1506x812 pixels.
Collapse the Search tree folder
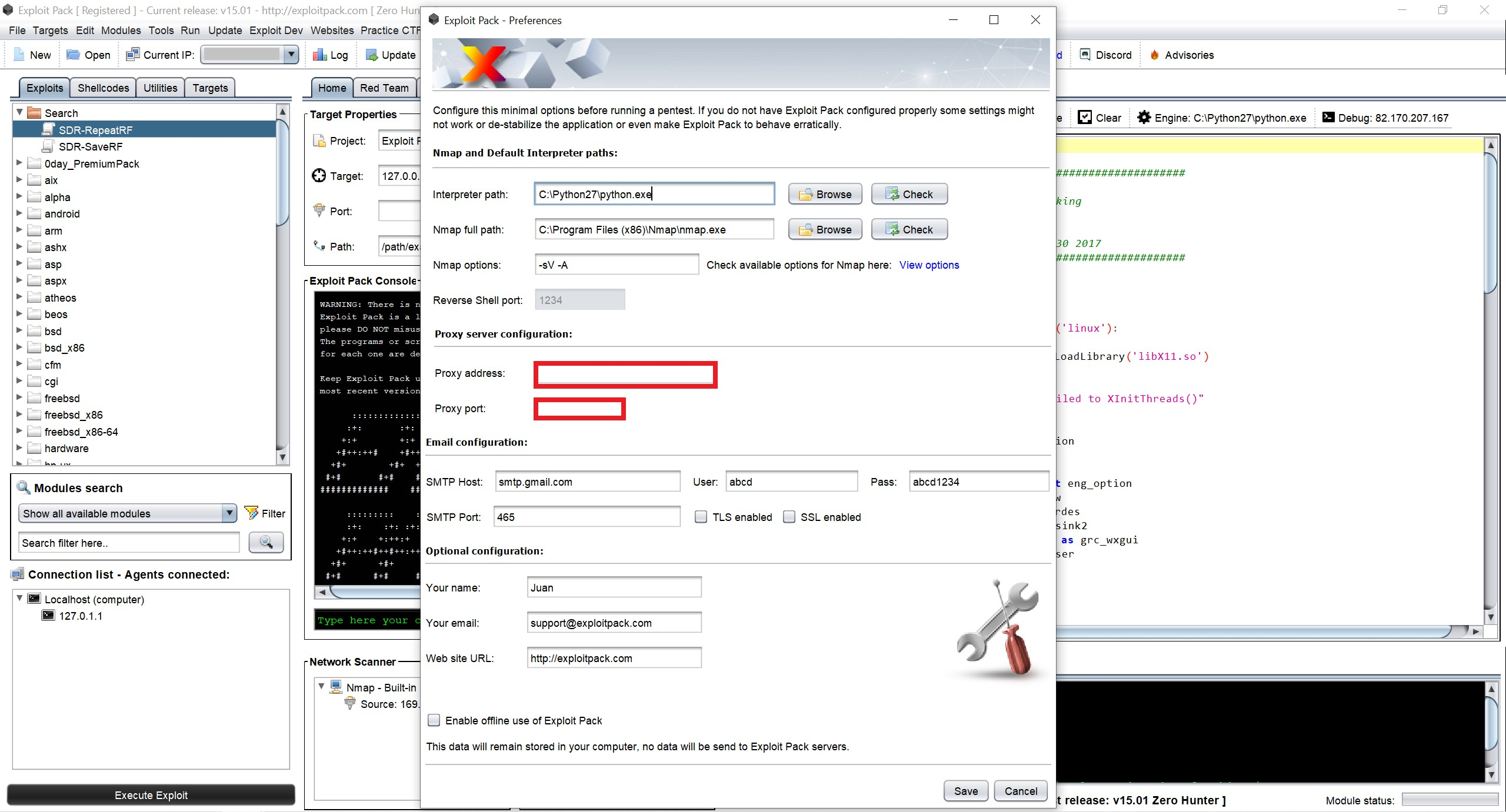tap(19, 112)
